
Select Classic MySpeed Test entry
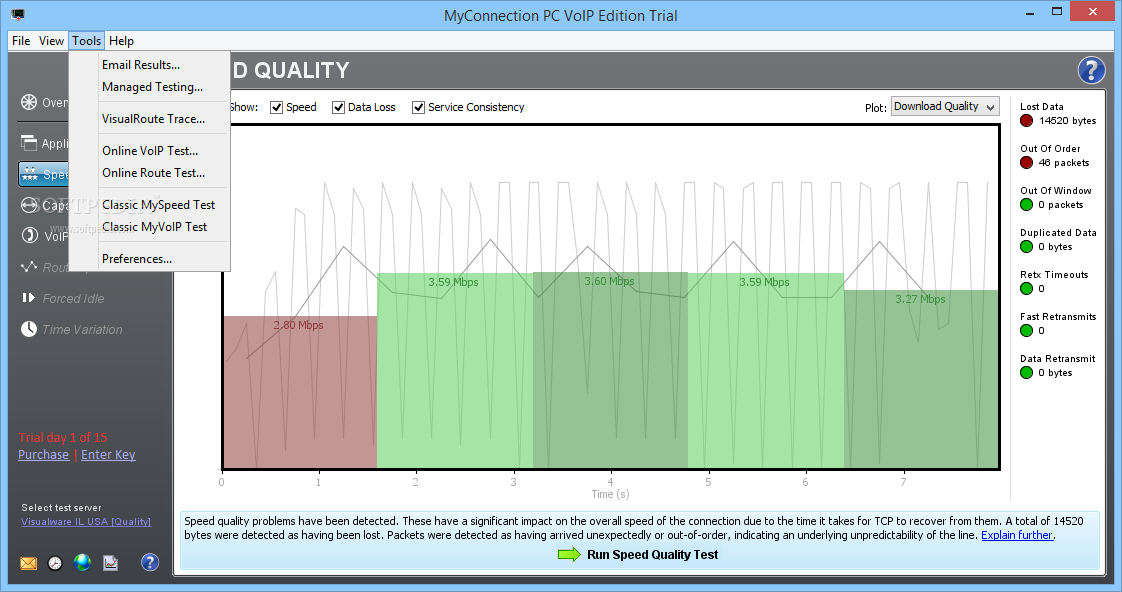pyautogui.click(x=150, y=205)
